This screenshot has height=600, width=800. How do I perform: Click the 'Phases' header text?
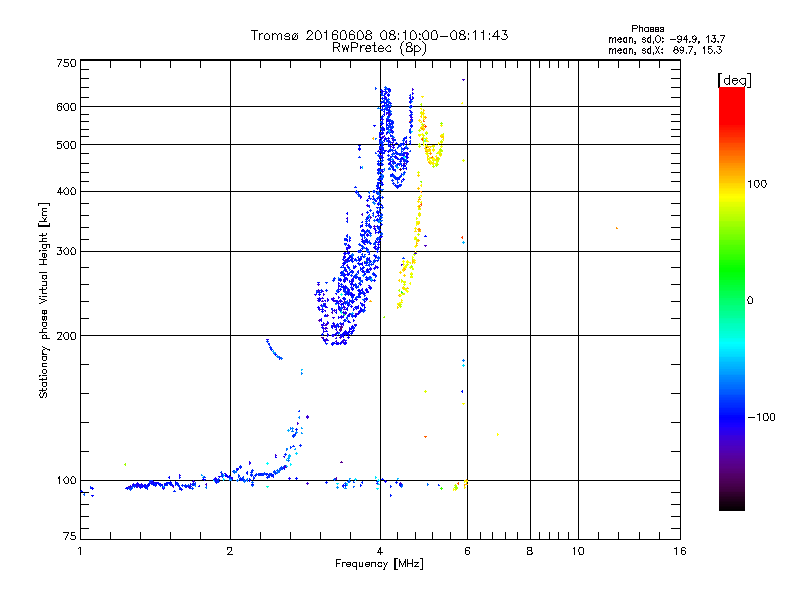[647, 29]
